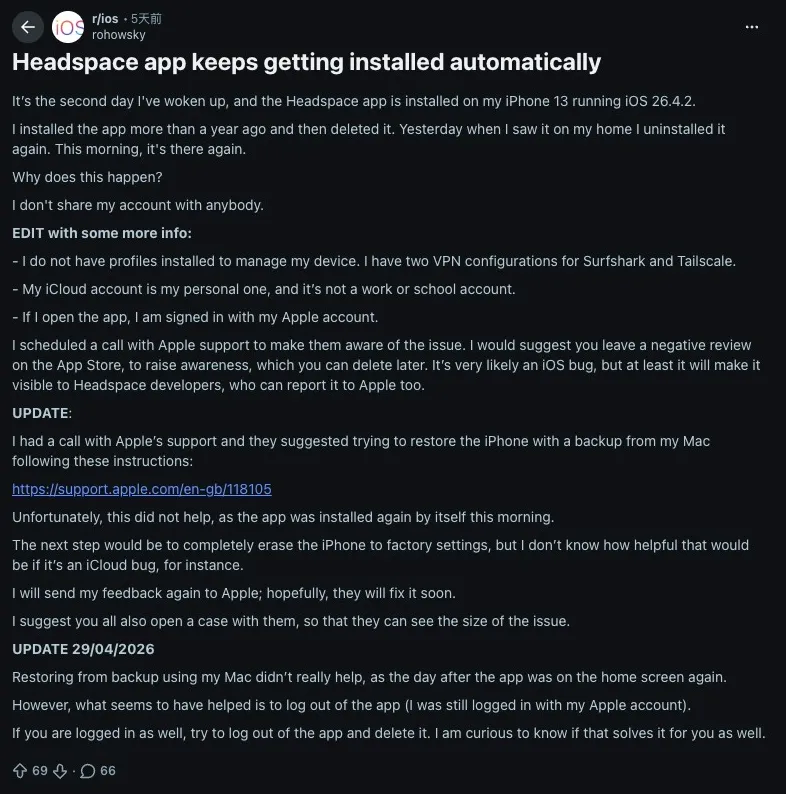Click the line "I don't share my account with anybody."
This screenshot has height=794, width=786.
tap(137, 205)
